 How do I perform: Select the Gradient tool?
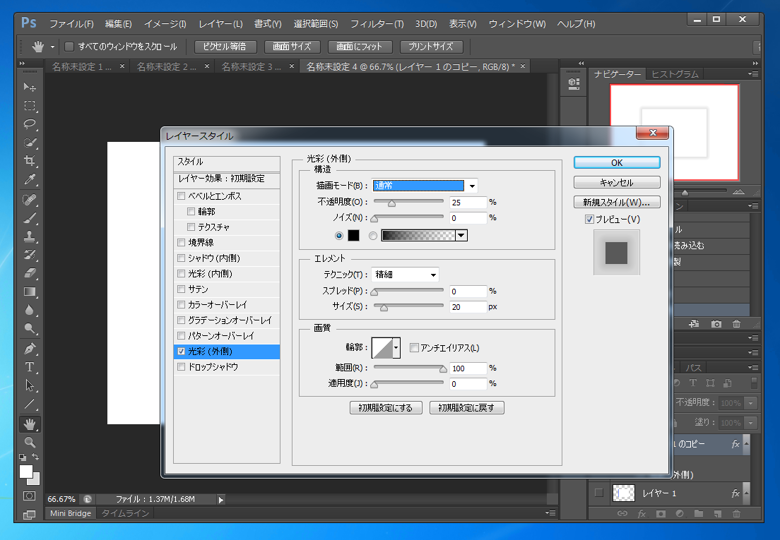click(x=30, y=292)
